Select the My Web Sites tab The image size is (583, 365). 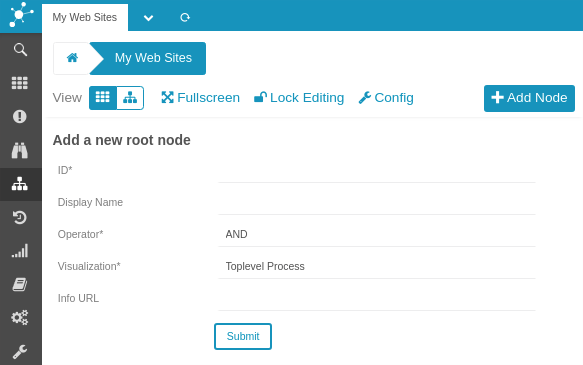click(85, 17)
